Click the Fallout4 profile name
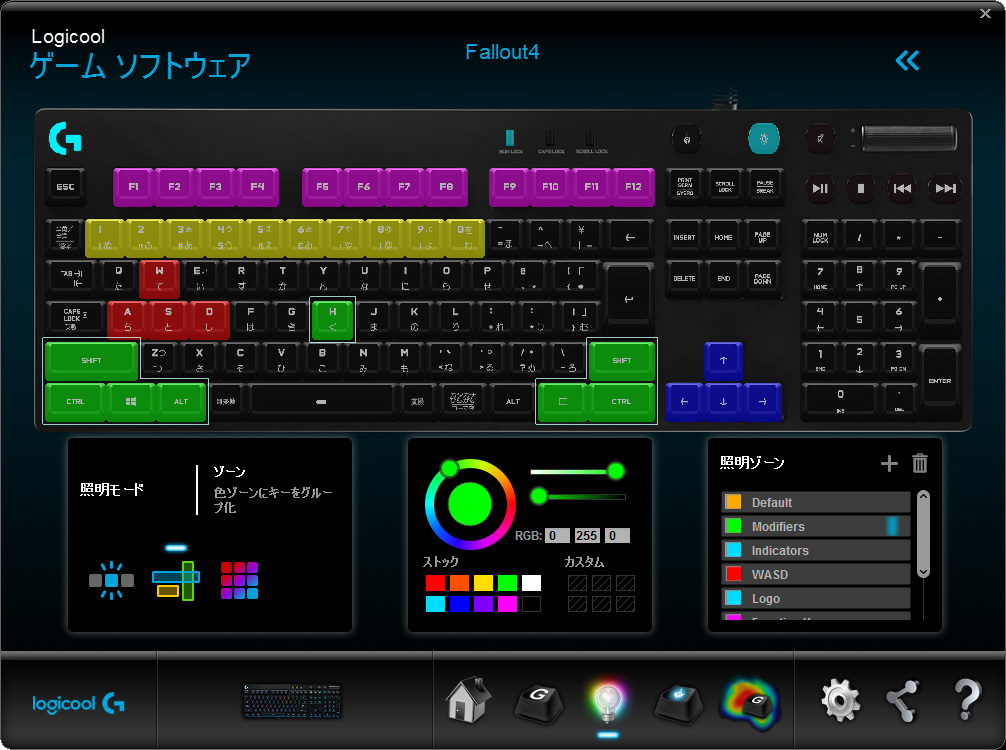Screen dimensions: 1006x750 (x=502, y=52)
